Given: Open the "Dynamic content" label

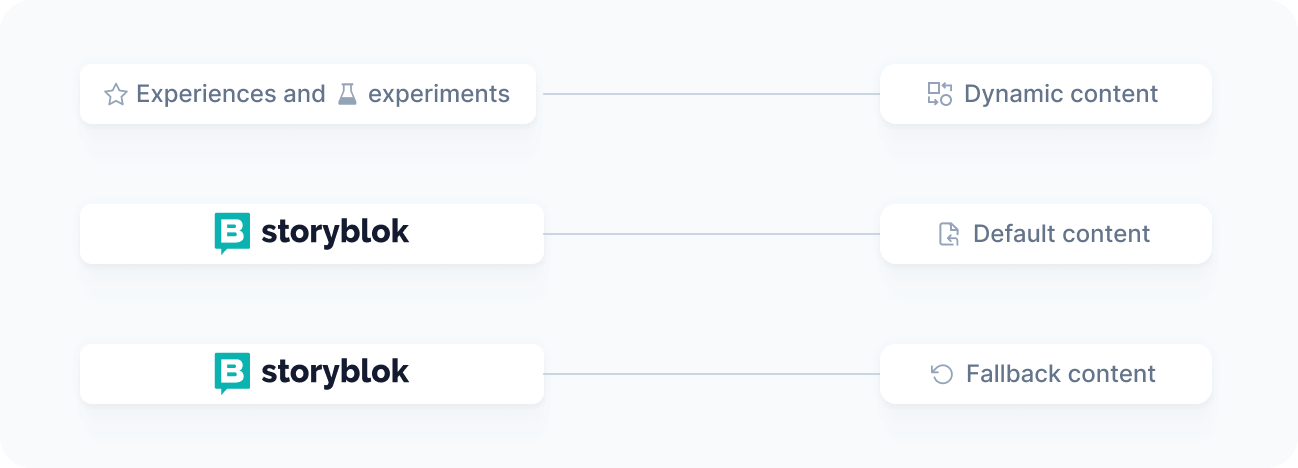Looking at the screenshot, I should pos(1061,94).
